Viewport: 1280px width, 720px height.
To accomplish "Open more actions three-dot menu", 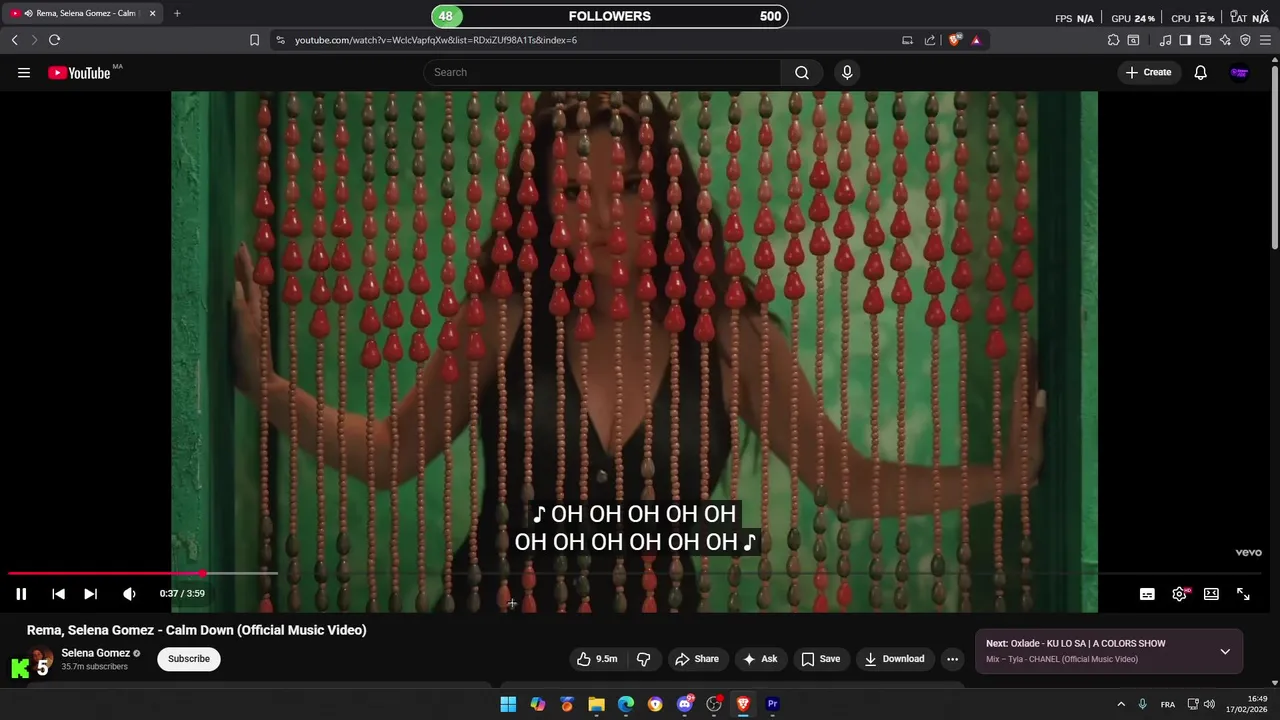I will click(952, 659).
